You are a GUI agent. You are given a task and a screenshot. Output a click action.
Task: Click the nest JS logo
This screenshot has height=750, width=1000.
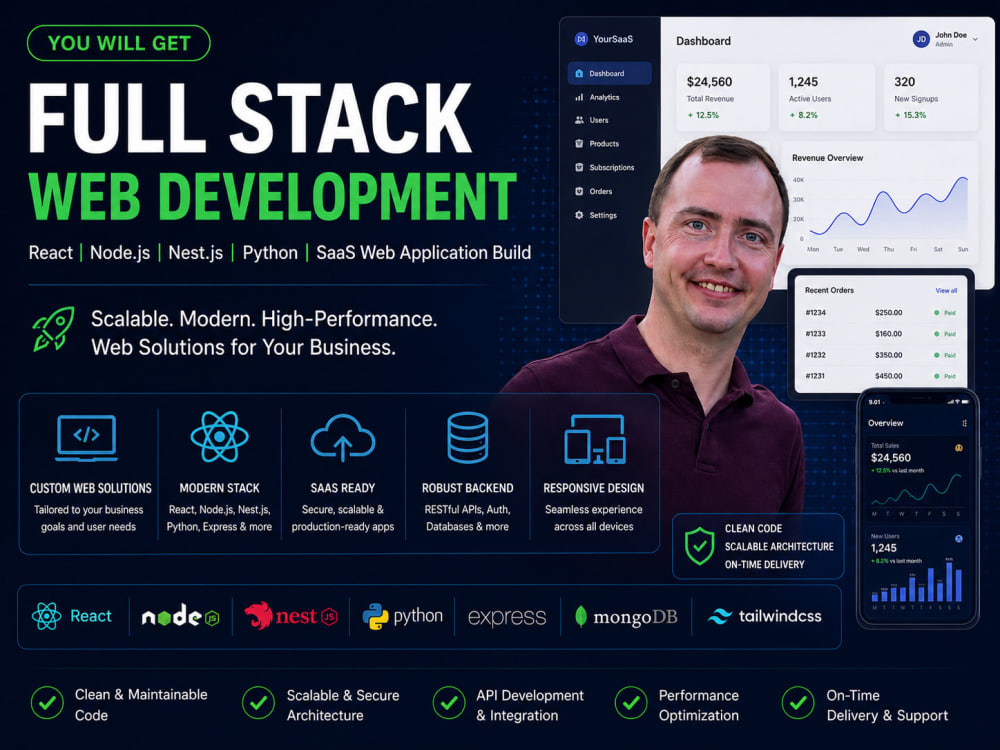(291, 616)
